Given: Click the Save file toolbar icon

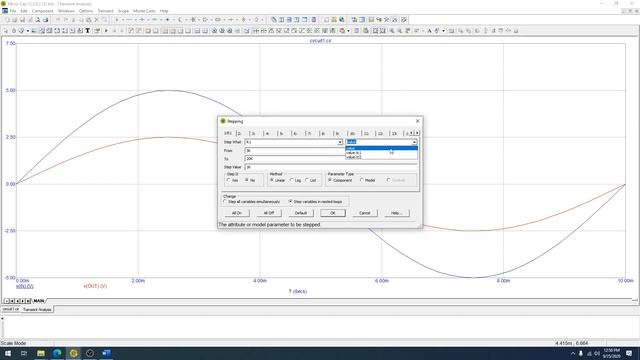Looking at the screenshot, I should point(22,20).
